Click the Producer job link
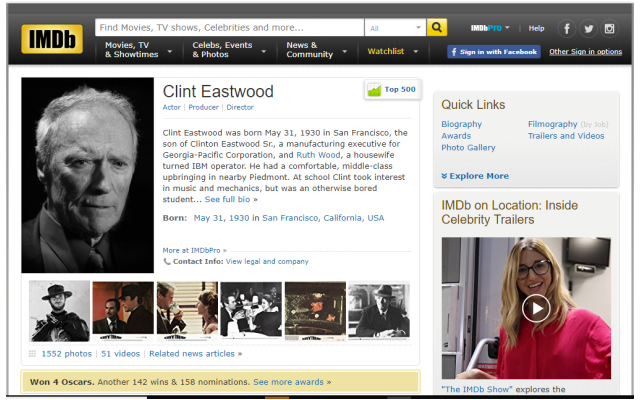 (203, 107)
